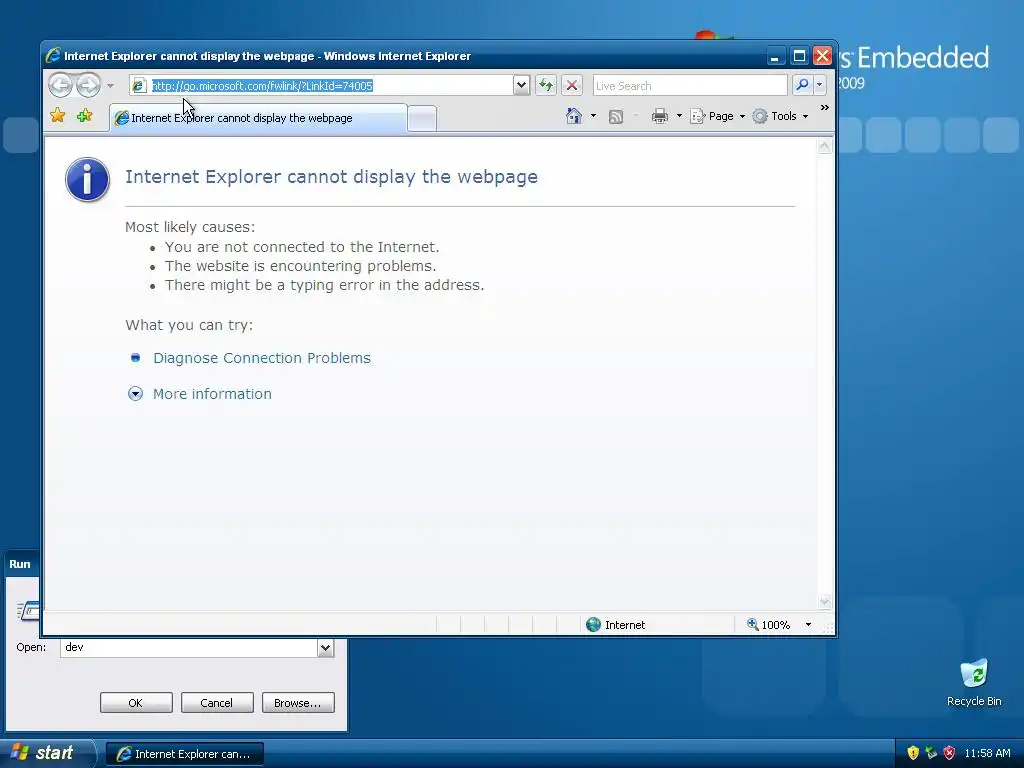
Task: Click Diagnose Connection Problems link
Action: [x=262, y=358]
